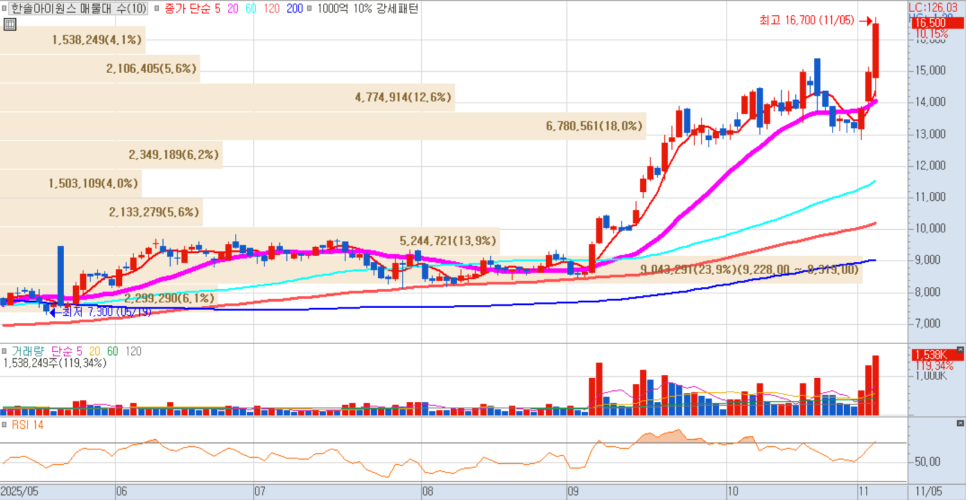Click the tallest red volume bar at far right
This screenshot has height=500, width=966.
tap(875, 385)
